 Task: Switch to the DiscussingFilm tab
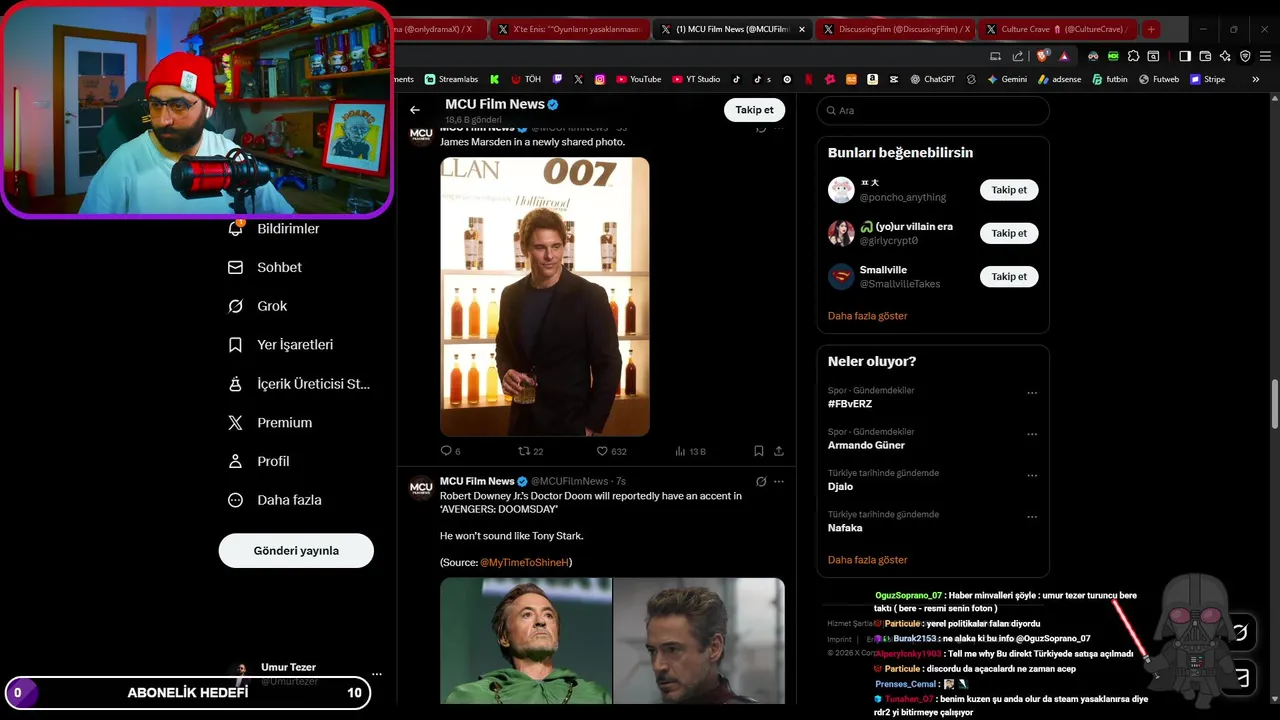pyautogui.click(x=896, y=29)
